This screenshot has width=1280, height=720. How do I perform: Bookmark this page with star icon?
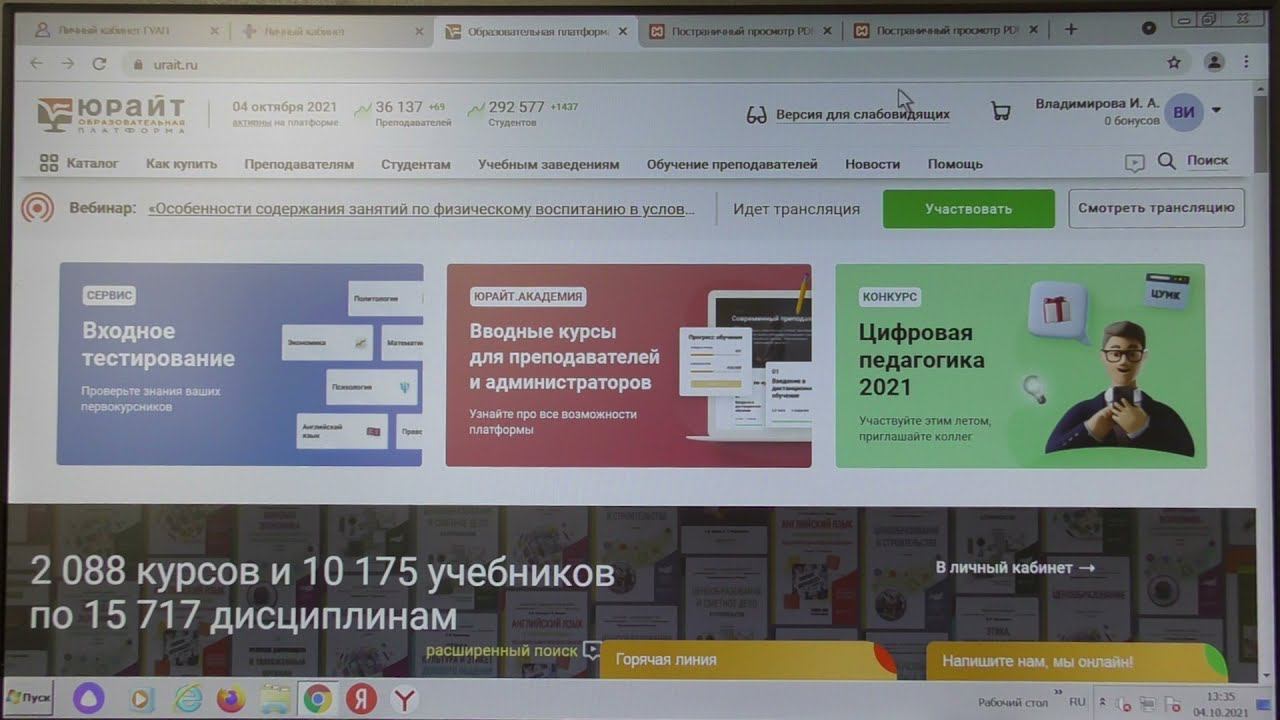[x=1174, y=62]
